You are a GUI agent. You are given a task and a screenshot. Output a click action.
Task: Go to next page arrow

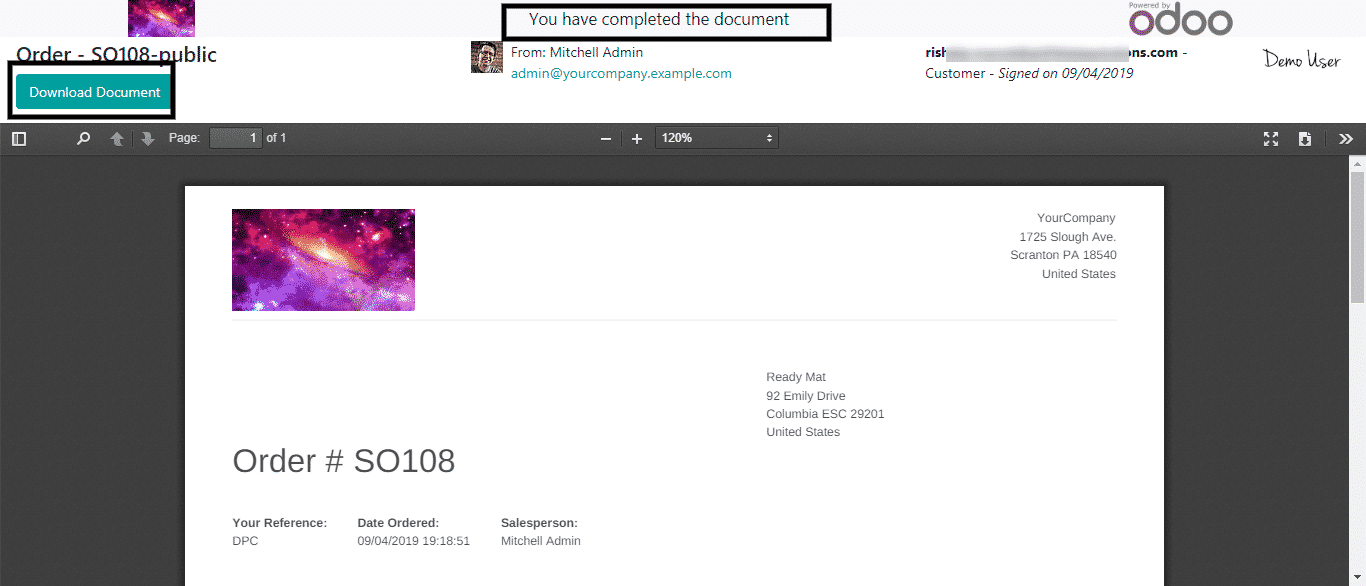click(148, 139)
